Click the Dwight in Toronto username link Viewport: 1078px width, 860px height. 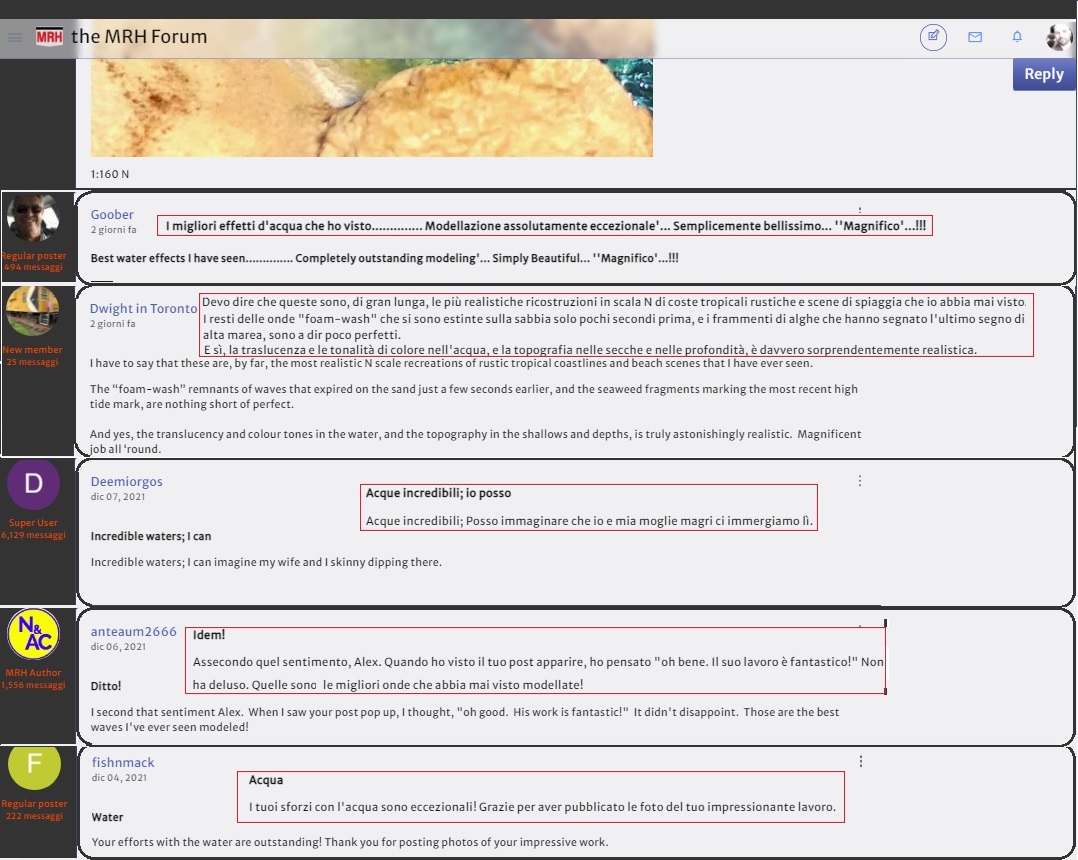tap(142, 308)
